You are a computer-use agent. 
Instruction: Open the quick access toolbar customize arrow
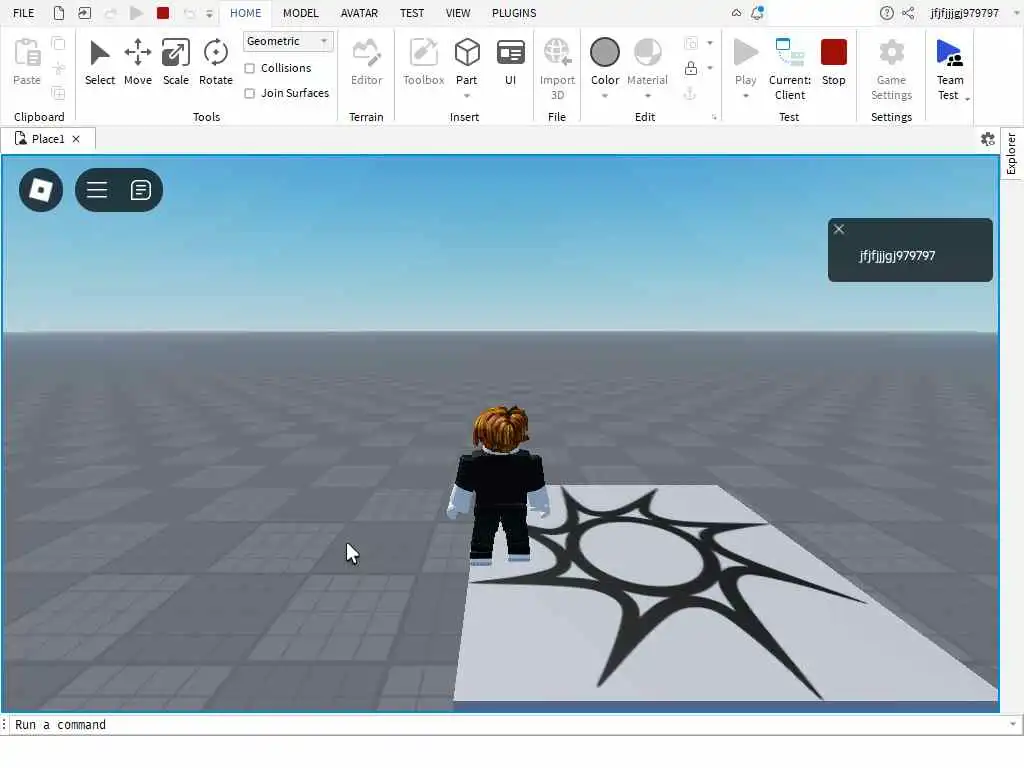pyautogui.click(x=210, y=13)
